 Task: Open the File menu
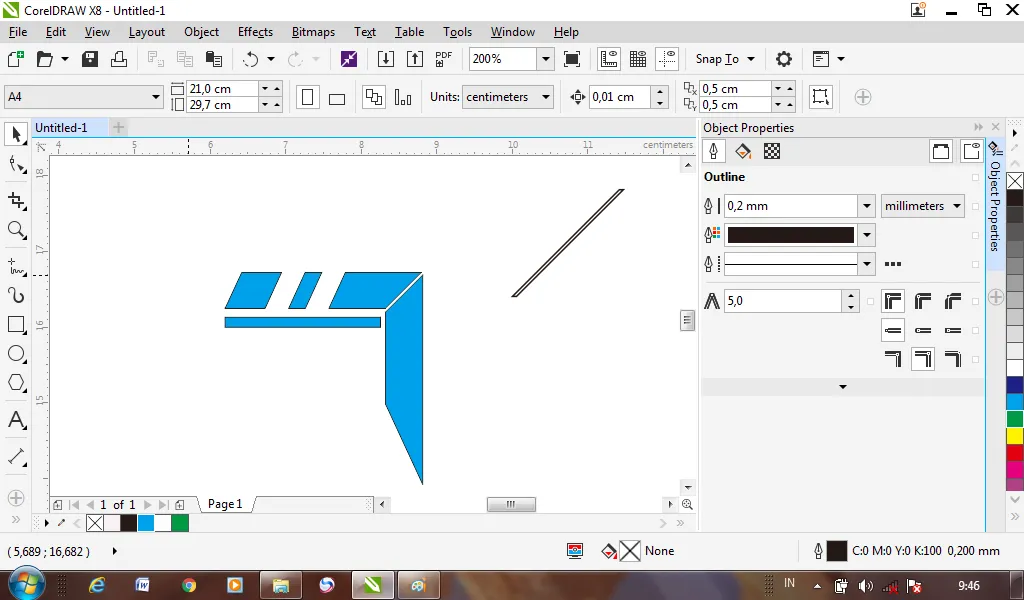[x=18, y=32]
